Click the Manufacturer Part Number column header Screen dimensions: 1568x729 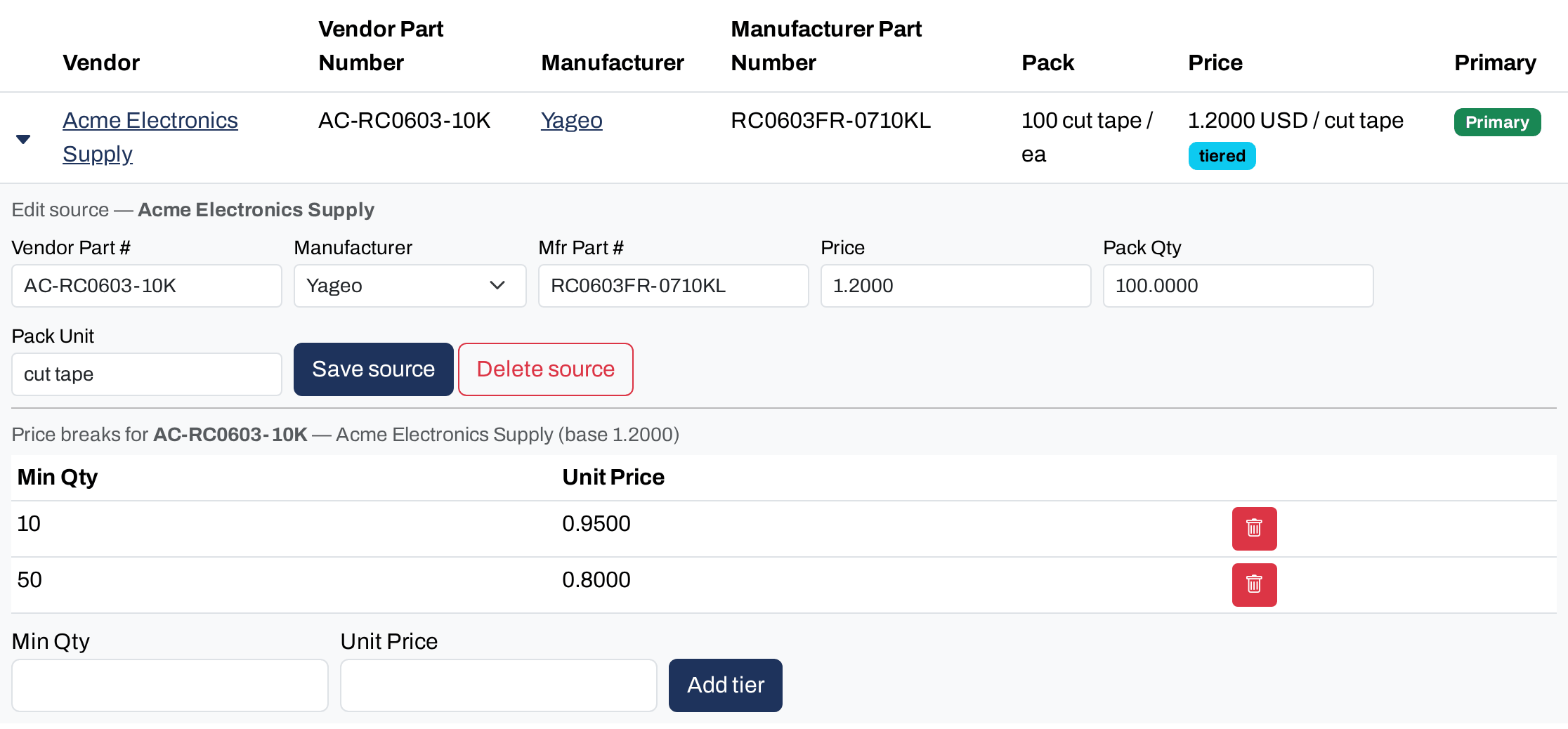(826, 46)
